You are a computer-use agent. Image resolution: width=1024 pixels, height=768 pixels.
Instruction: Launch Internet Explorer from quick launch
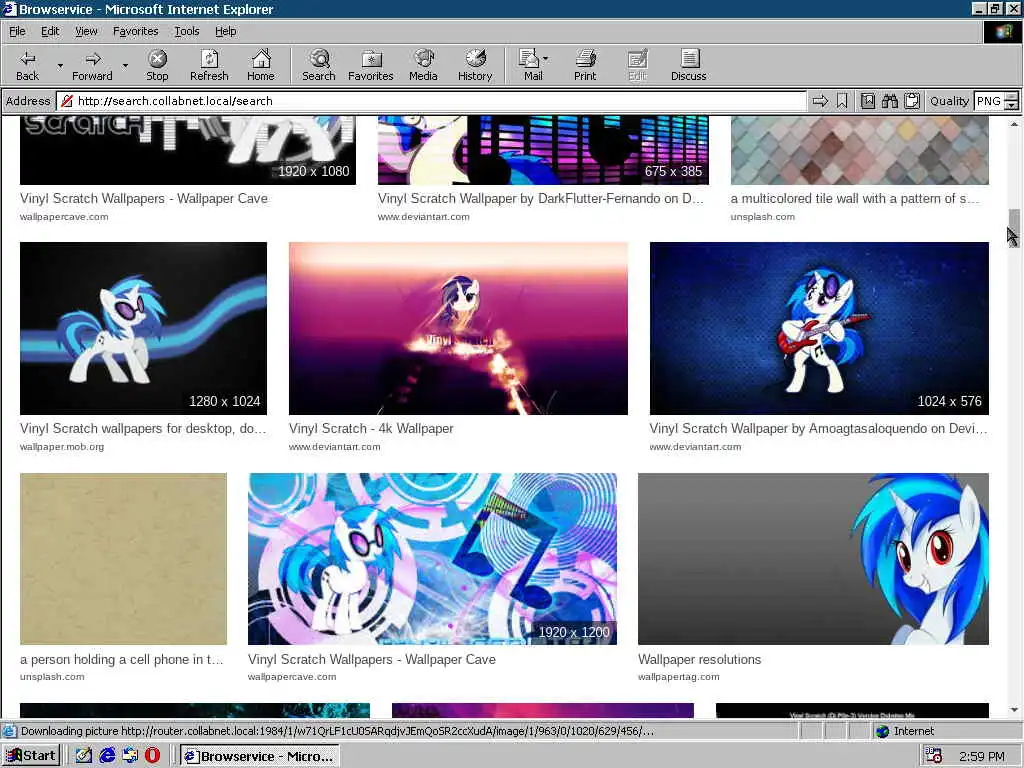pyautogui.click(x=107, y=756)
